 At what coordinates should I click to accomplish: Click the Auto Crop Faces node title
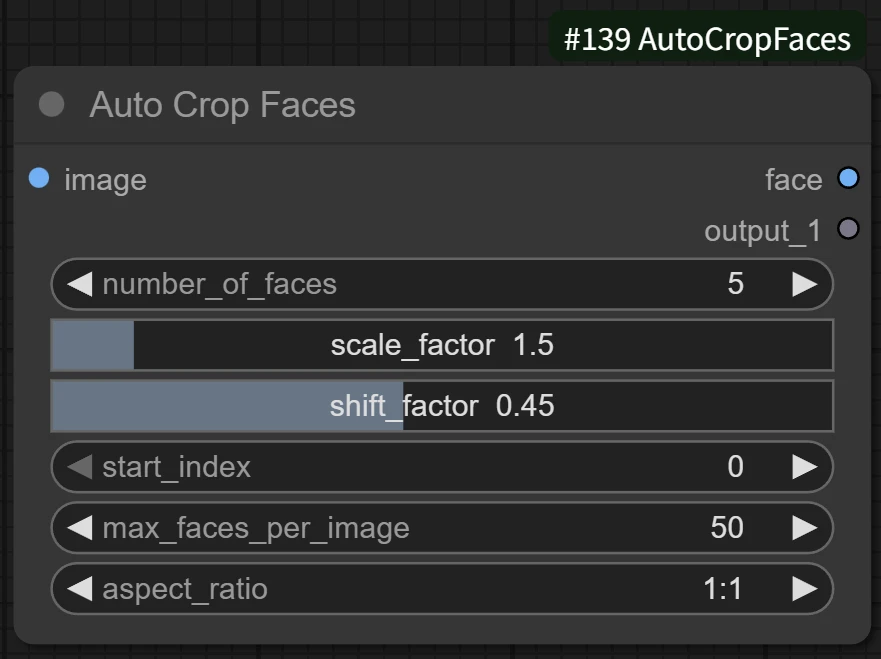pos(222,105)
